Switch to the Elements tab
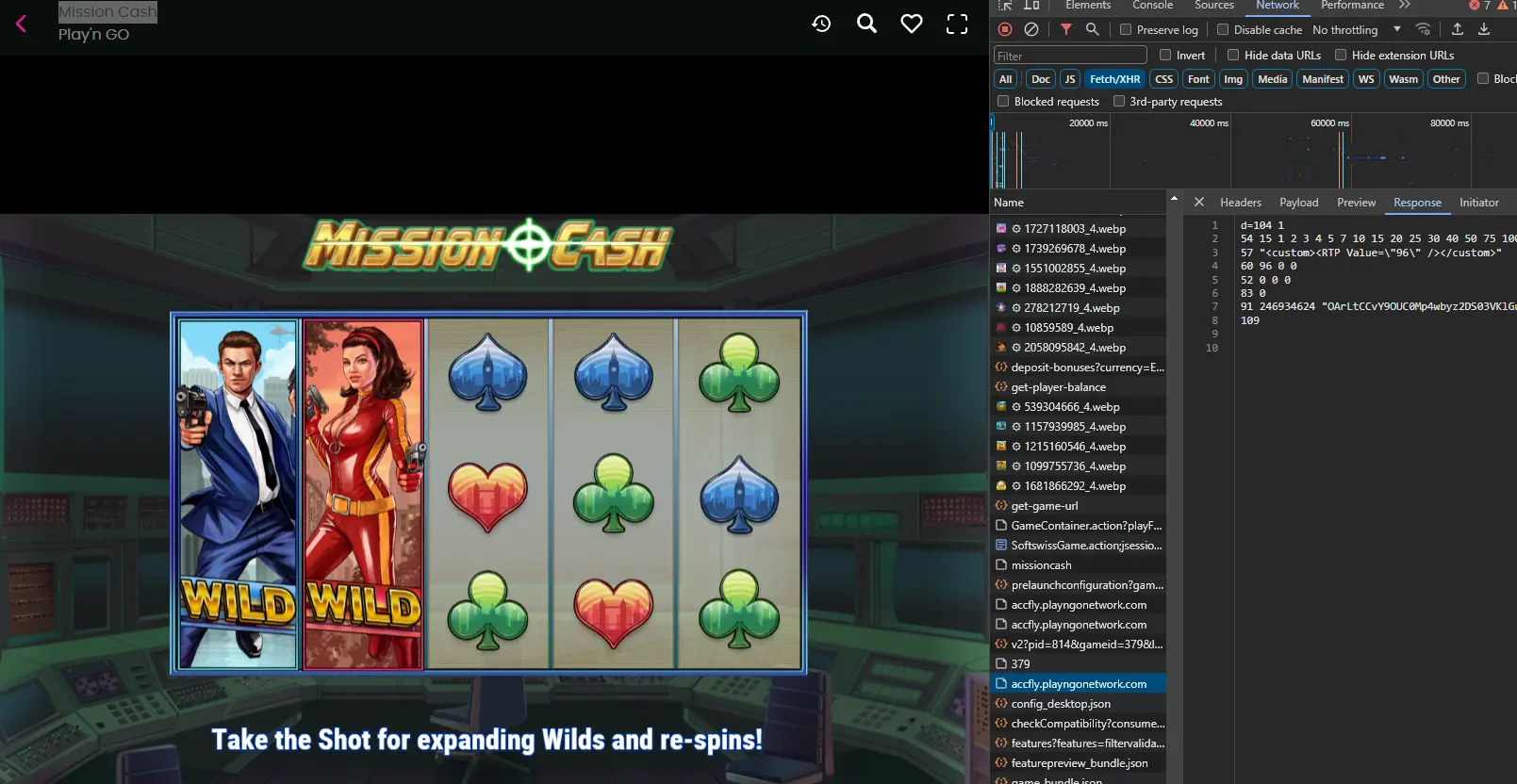The width and height of the screenshot is (1517, 784). point(1088,6)
